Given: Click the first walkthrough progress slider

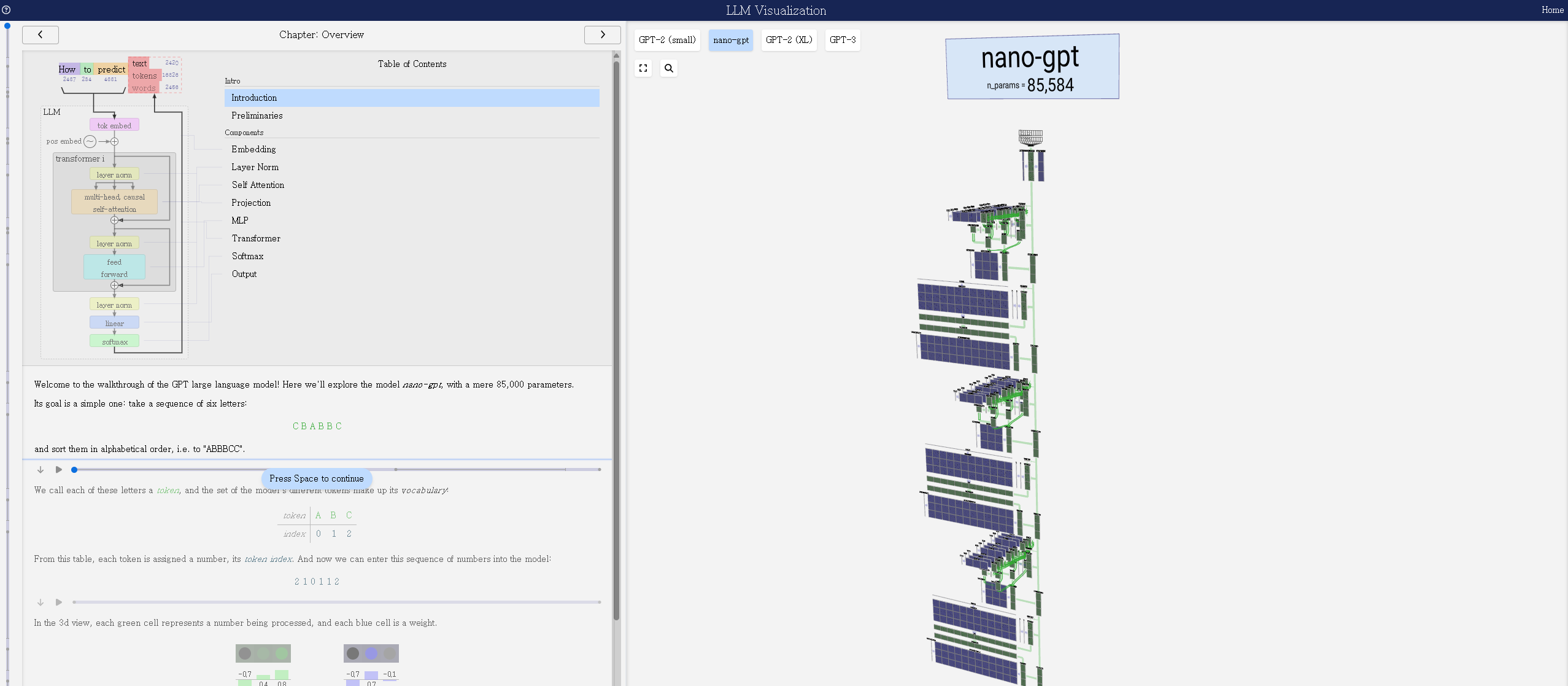Looking at the screenshot, I should tap(336, 470).
